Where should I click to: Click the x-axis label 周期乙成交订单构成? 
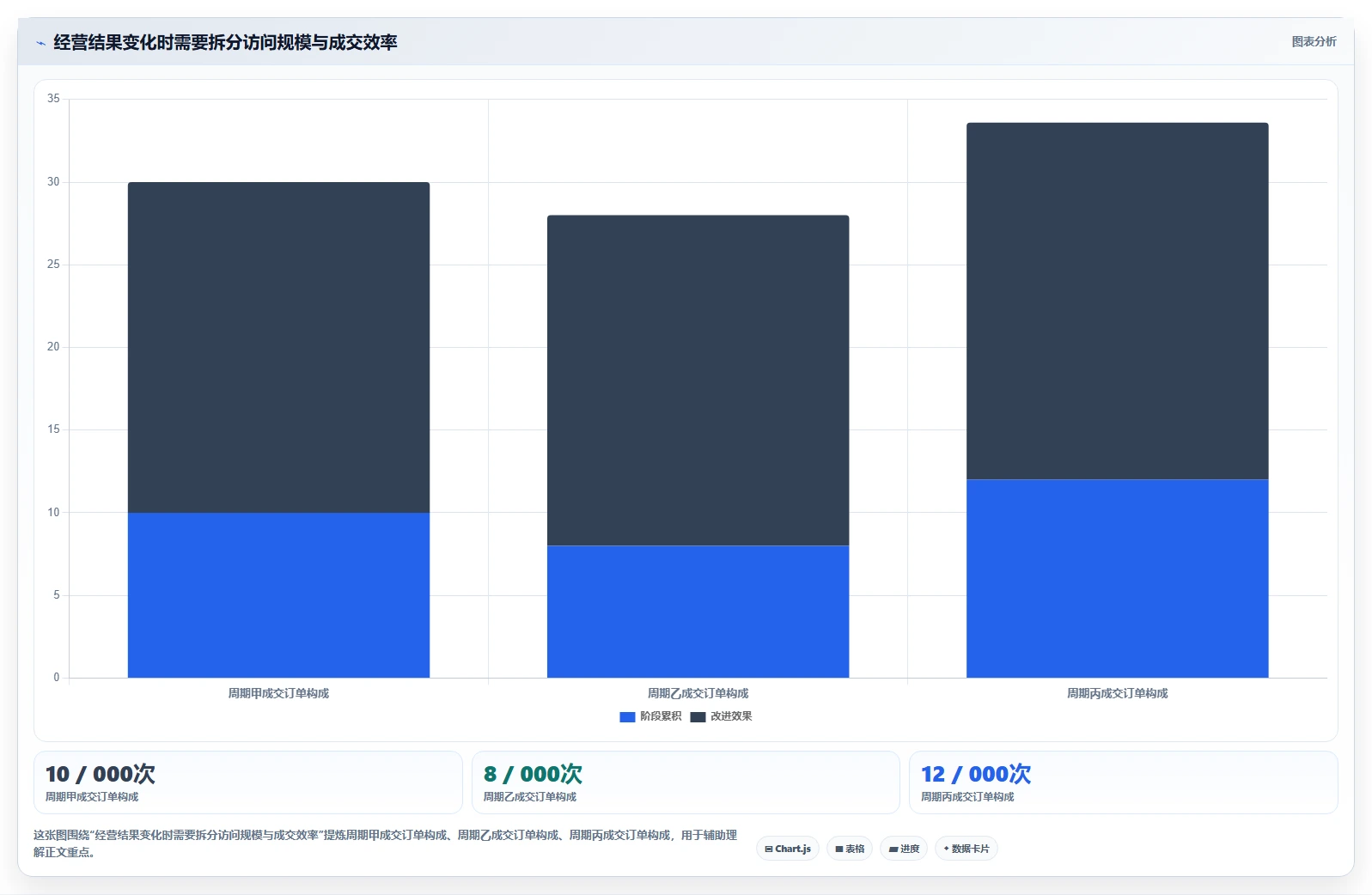tap(698, 693)
